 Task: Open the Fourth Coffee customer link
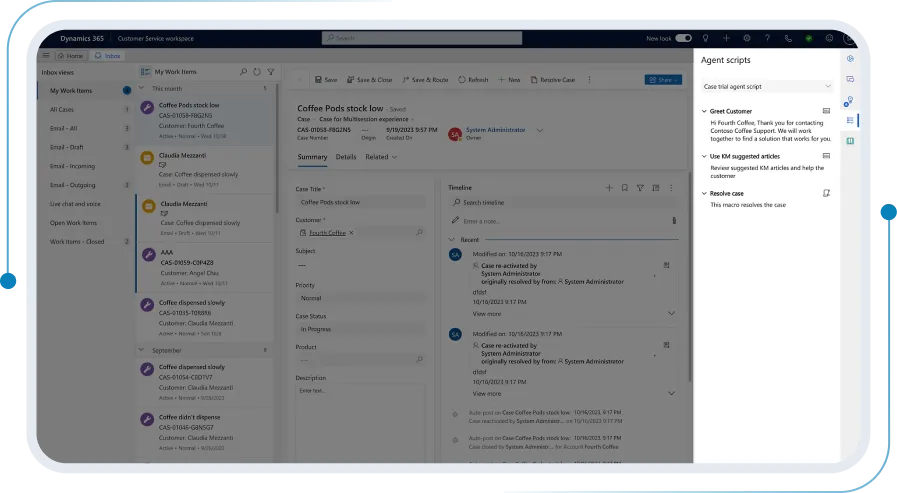[x=327, y=233]
